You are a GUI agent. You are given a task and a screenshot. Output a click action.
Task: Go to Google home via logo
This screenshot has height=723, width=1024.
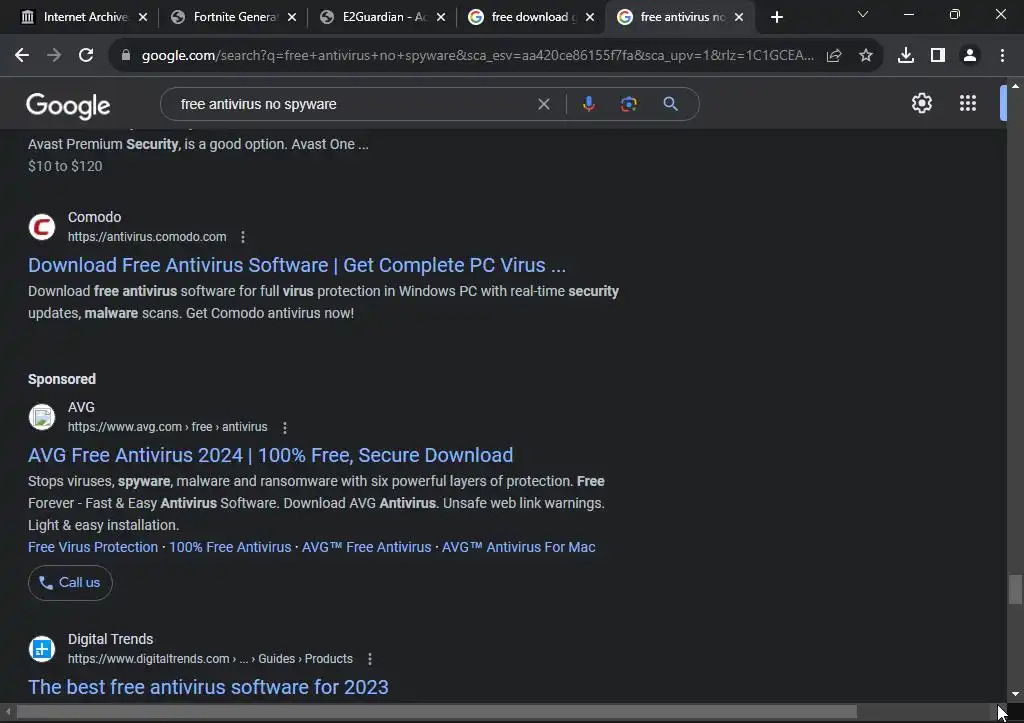pyautogui.click(x=68, y=105)
